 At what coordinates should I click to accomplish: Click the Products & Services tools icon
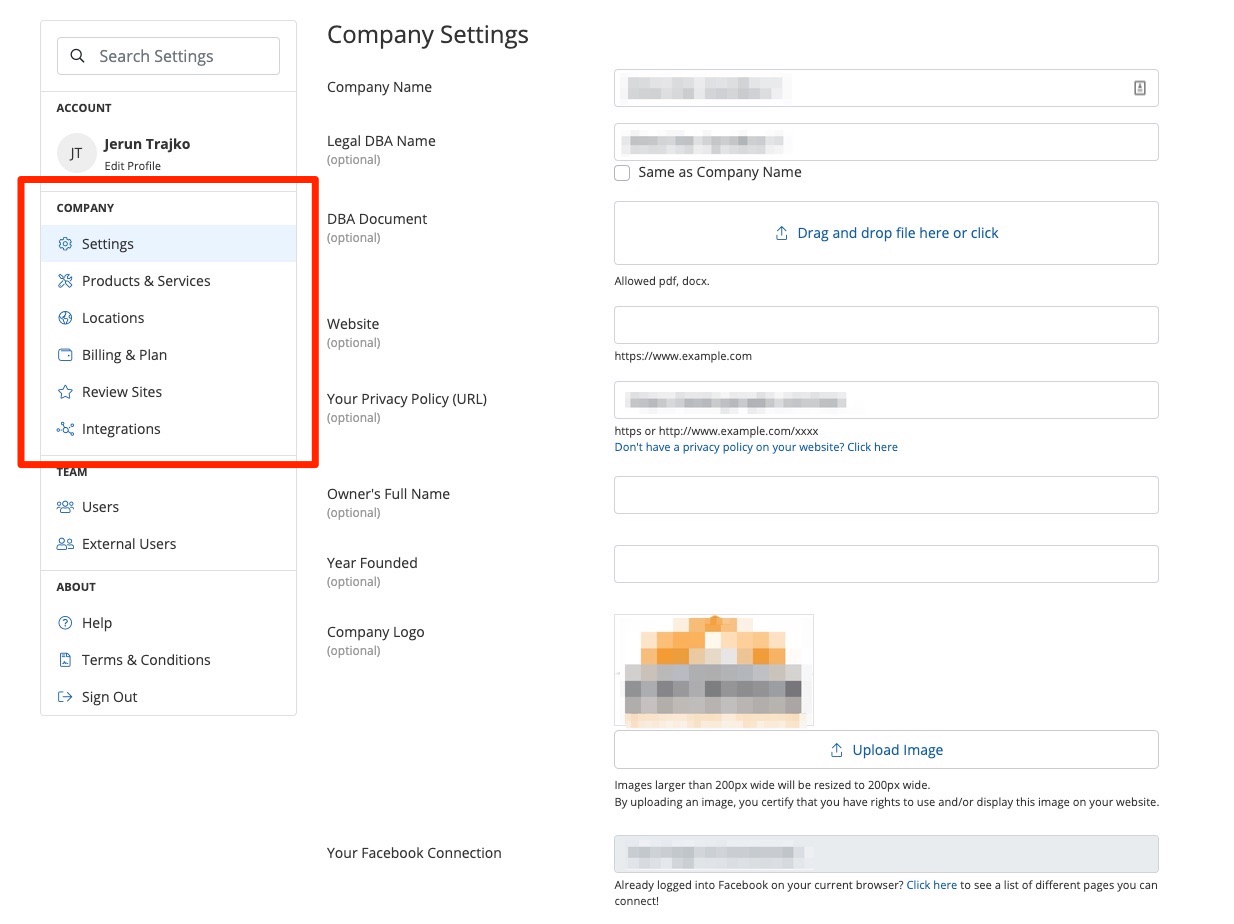point(65,281)
